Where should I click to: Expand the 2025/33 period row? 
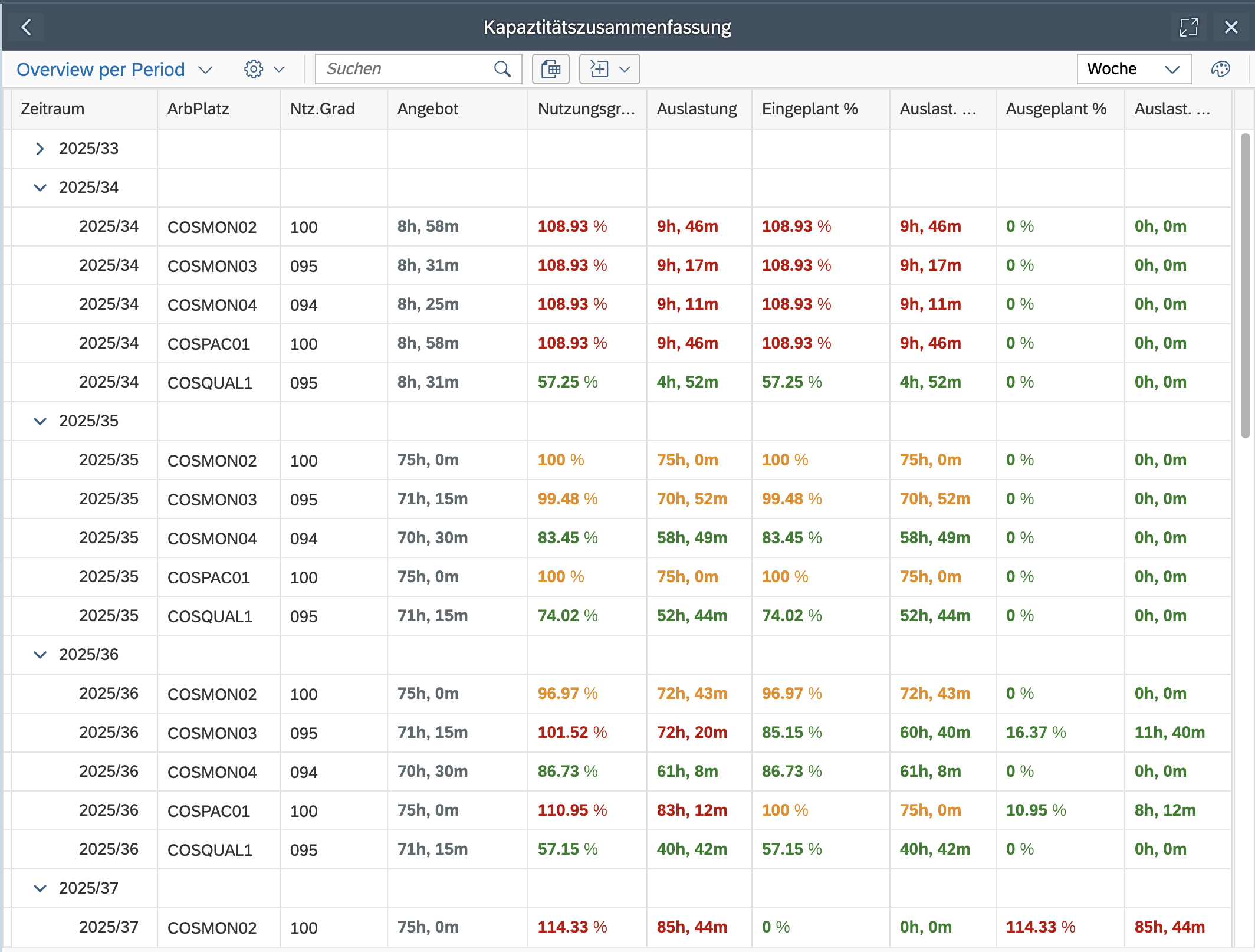click(x=40, y=149)
